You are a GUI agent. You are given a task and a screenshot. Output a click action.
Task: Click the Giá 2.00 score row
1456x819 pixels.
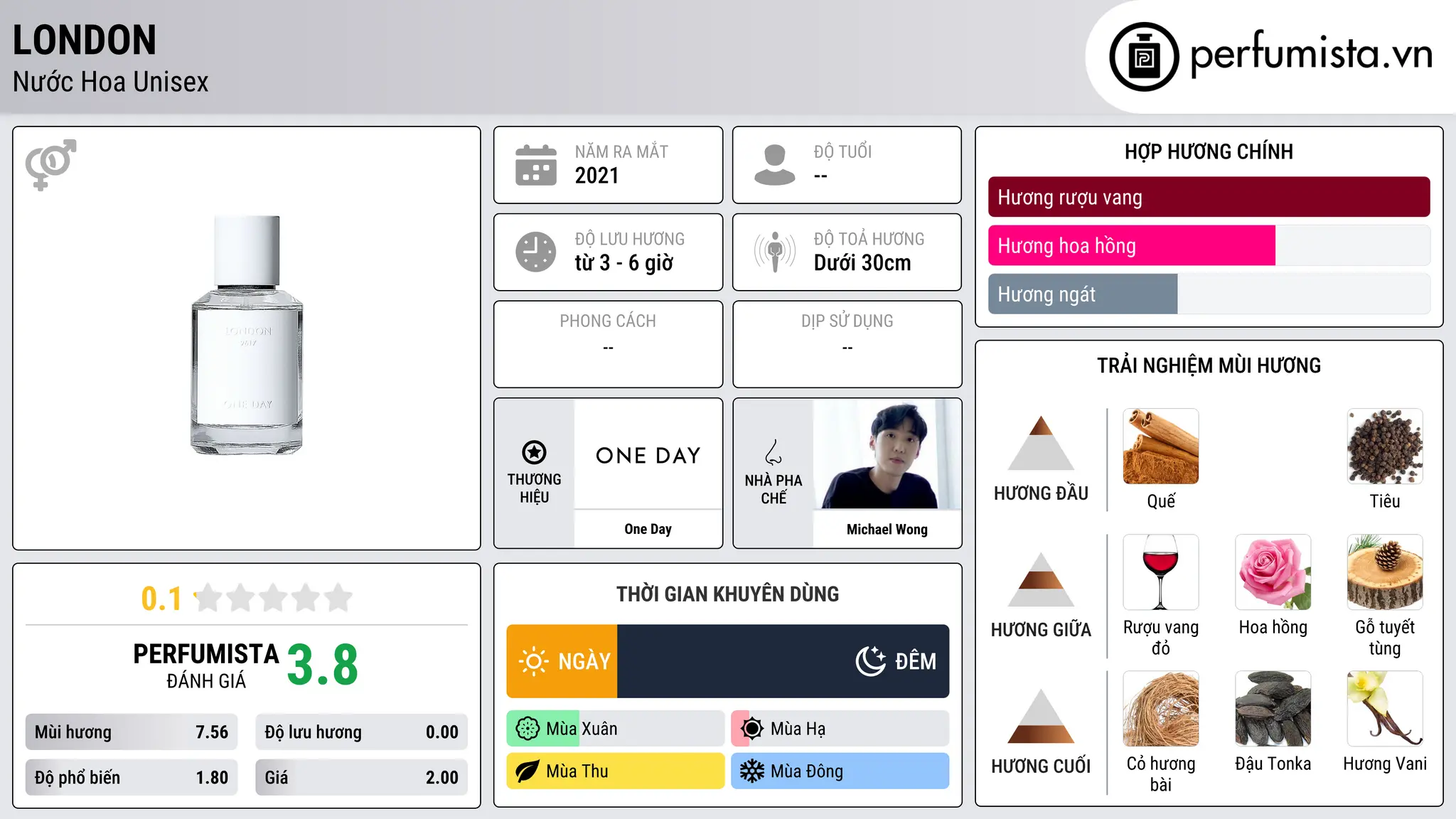point(362,778)
